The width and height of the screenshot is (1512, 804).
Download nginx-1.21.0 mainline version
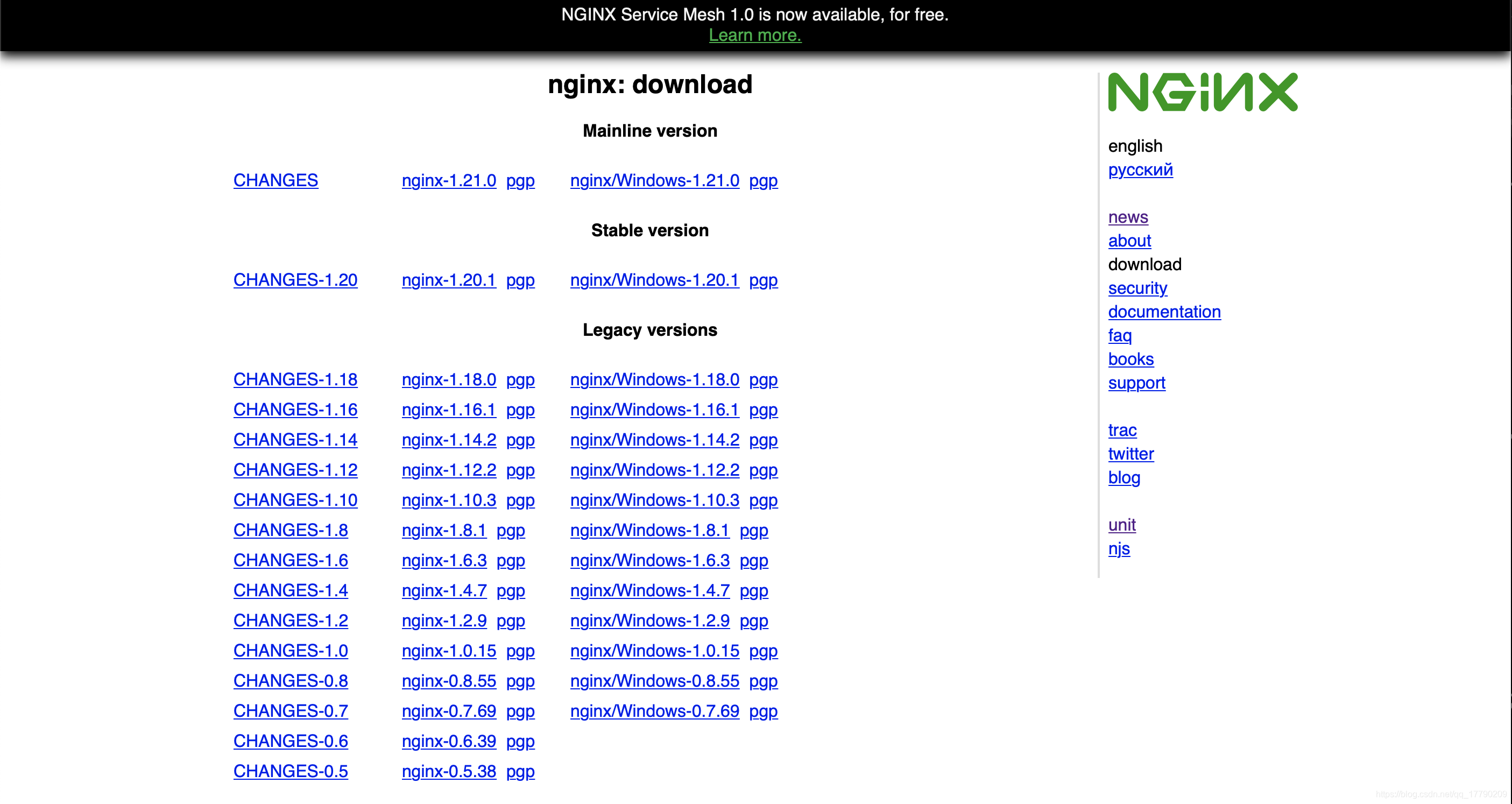tap(448, 181)
